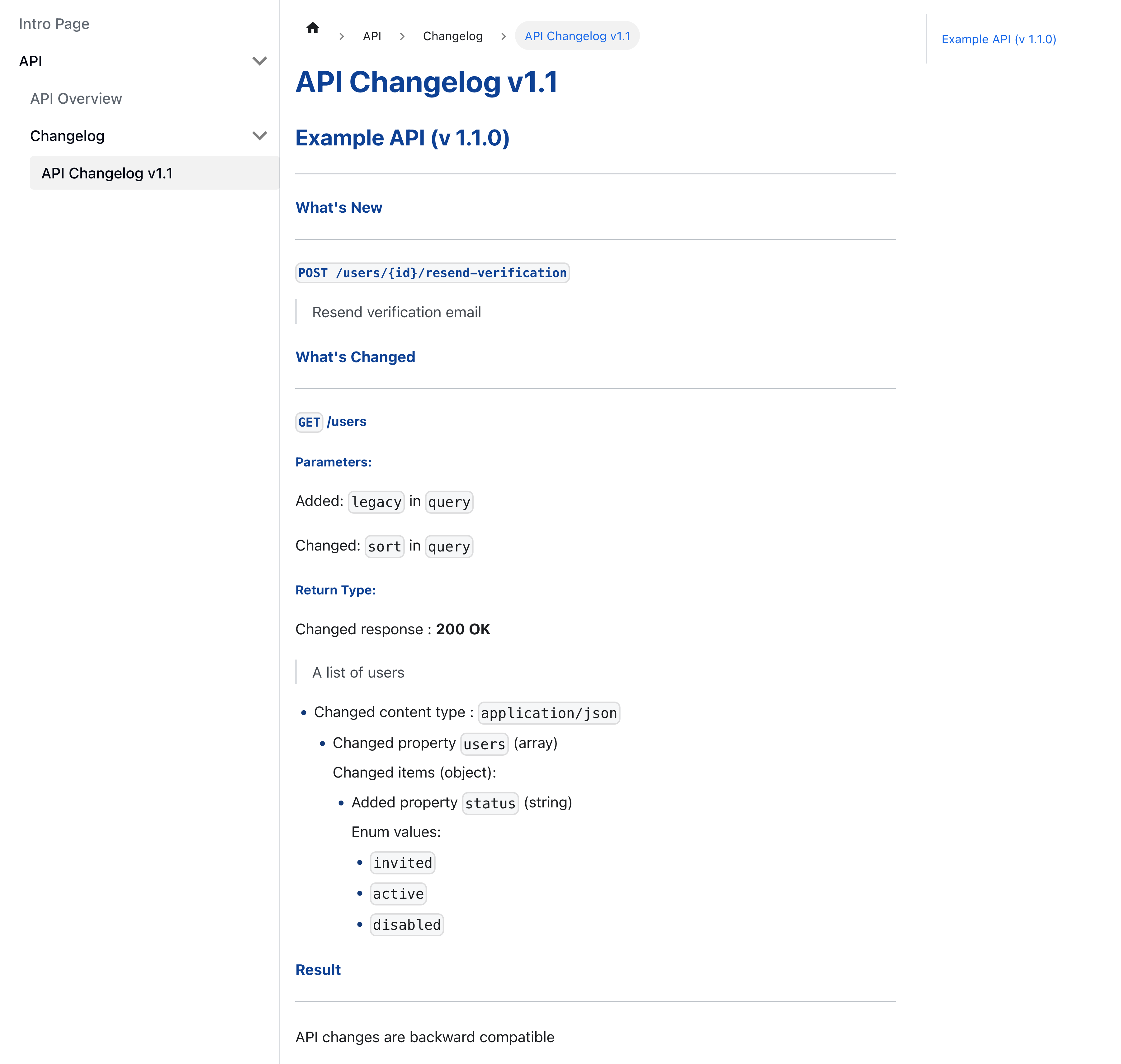Click the What's Changed heading
This screenshot has height=1064, width=1121.
coord(355,357)
